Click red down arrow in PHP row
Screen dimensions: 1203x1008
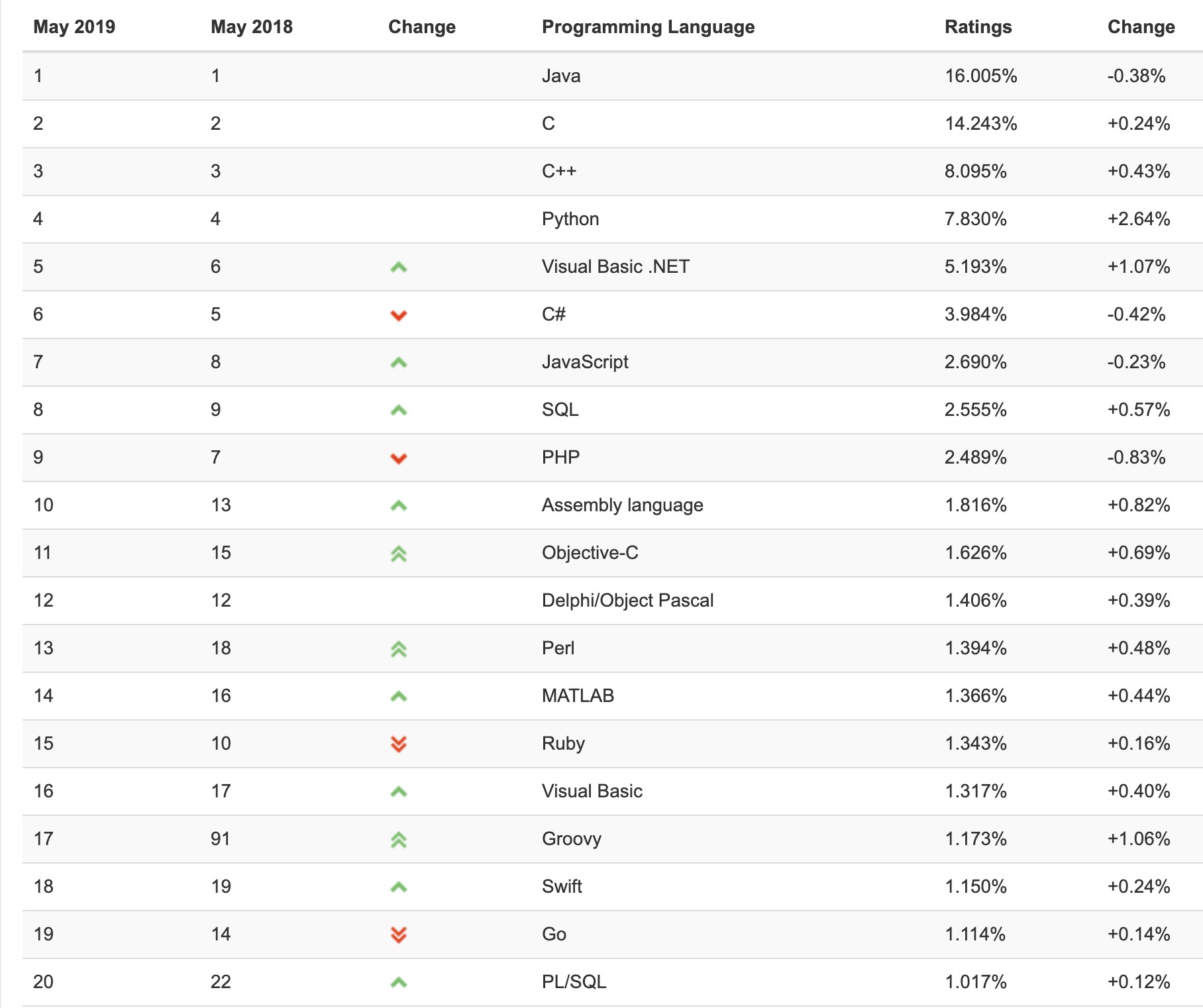398,458
